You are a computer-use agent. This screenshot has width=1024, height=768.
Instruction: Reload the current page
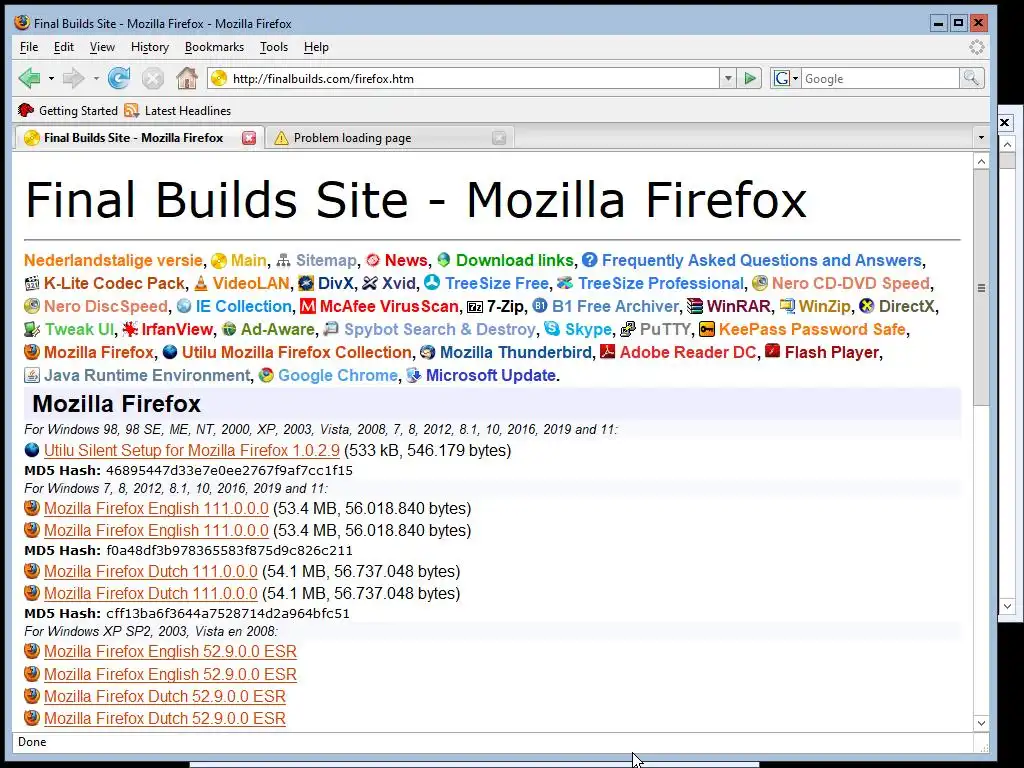pyautogui.click(x=119, y=78)
